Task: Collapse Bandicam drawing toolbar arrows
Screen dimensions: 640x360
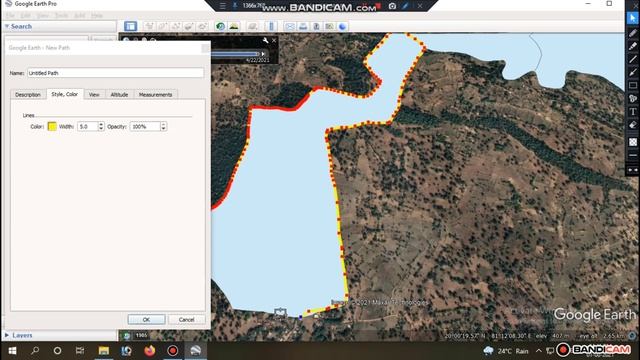Action: [633, 170]
